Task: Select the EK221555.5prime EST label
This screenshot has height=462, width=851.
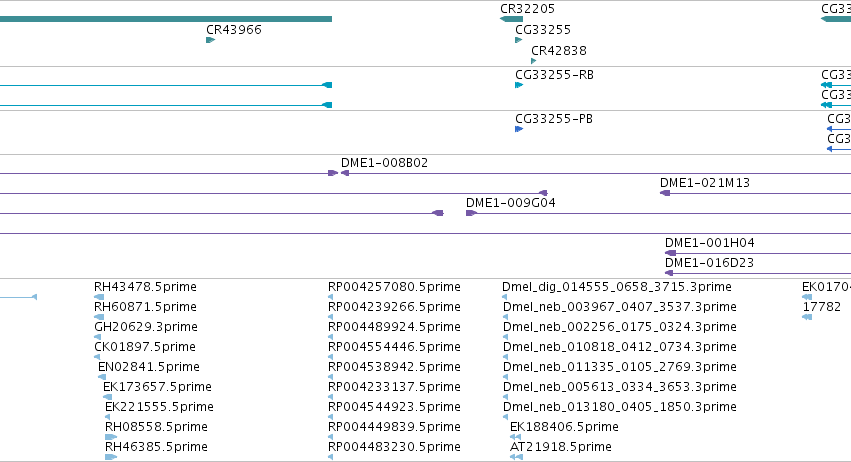Action: (x=159, y=407)
